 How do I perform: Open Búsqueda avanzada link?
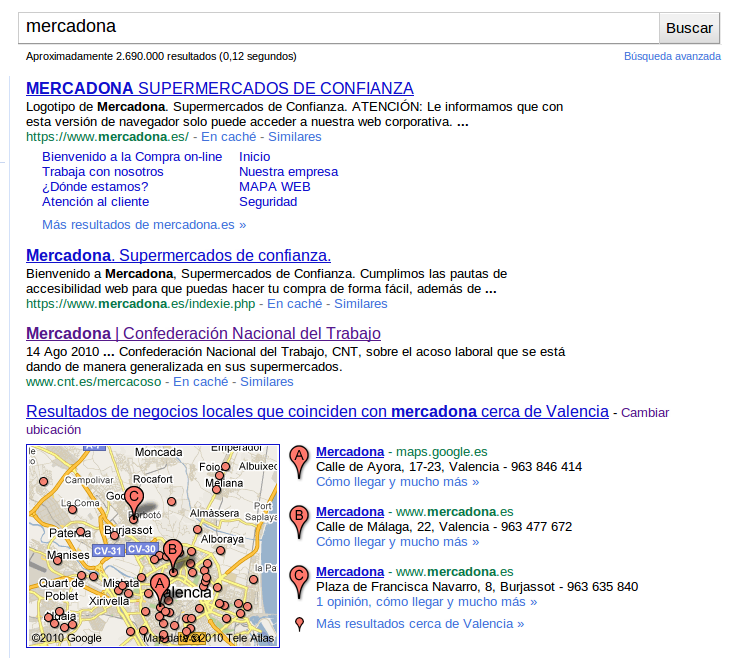[x=672, y=57]
